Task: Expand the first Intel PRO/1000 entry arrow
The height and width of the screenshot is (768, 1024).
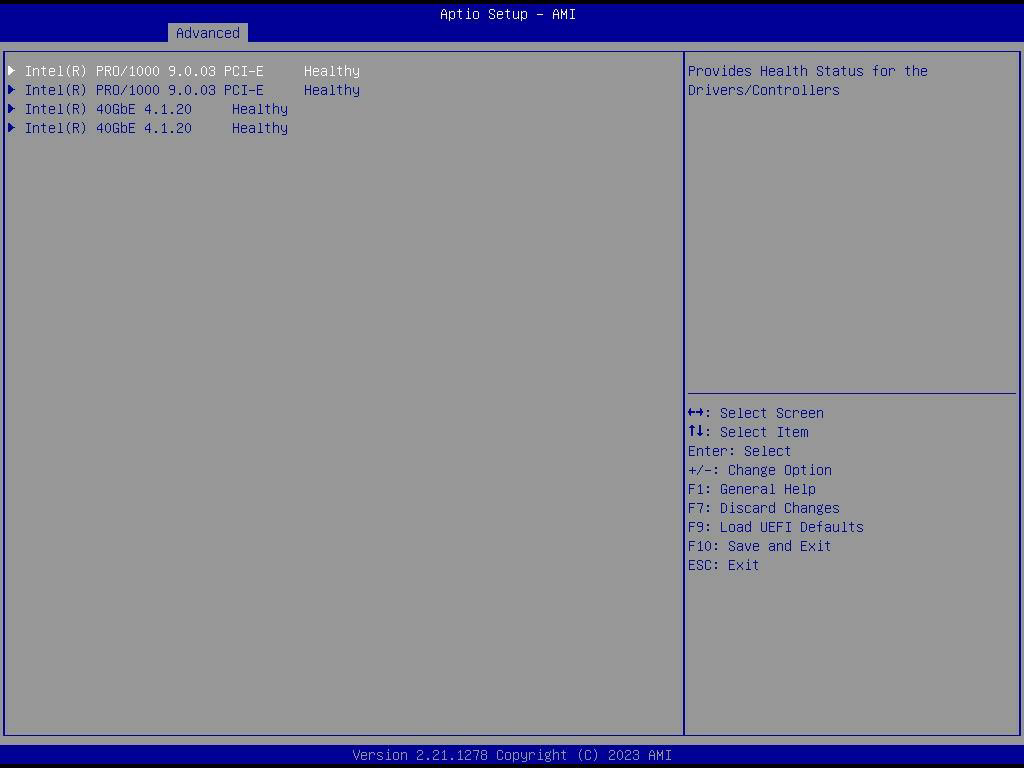Action: click(x=12, y=71)
